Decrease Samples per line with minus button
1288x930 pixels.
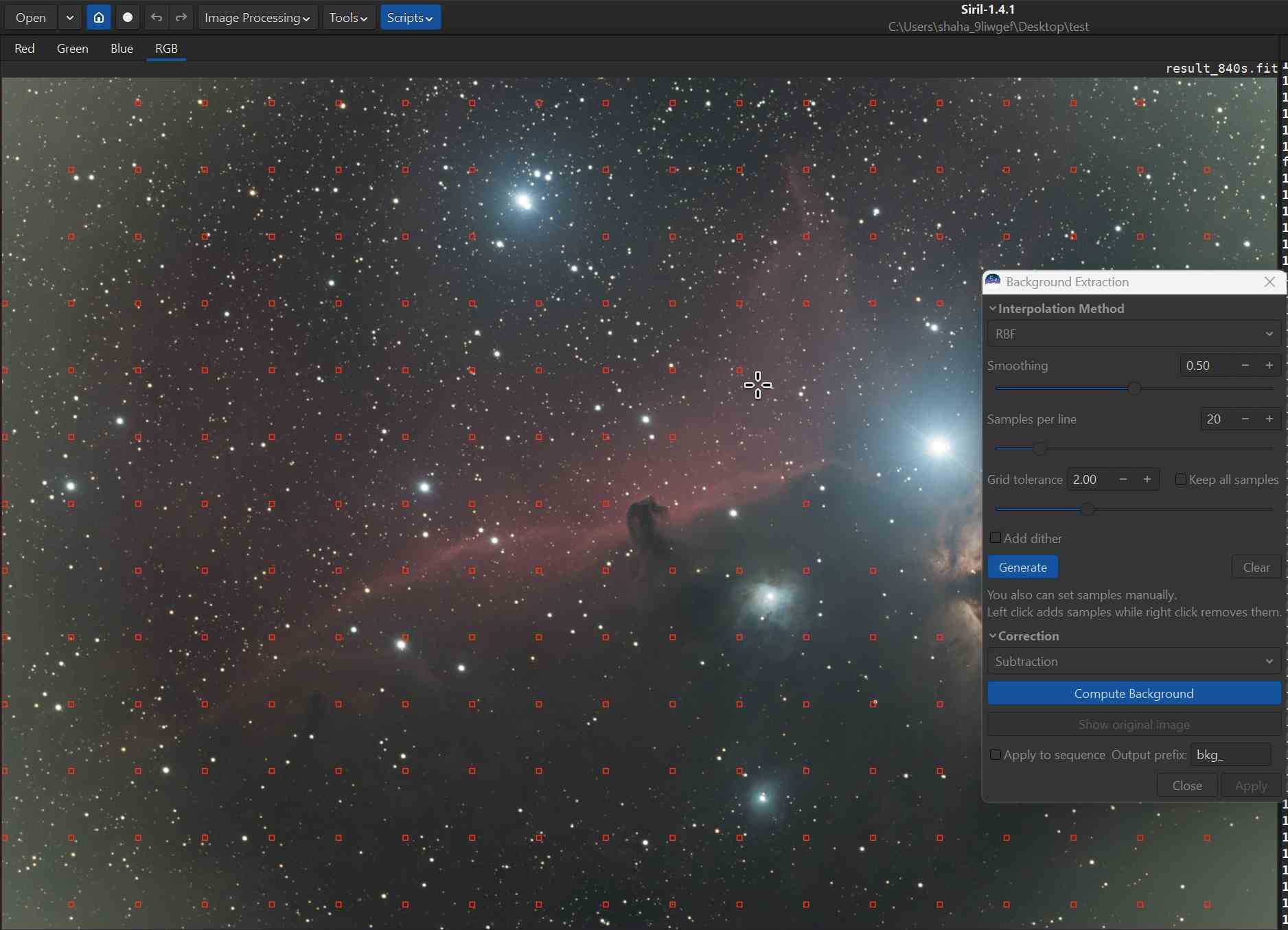point(1245,419)
